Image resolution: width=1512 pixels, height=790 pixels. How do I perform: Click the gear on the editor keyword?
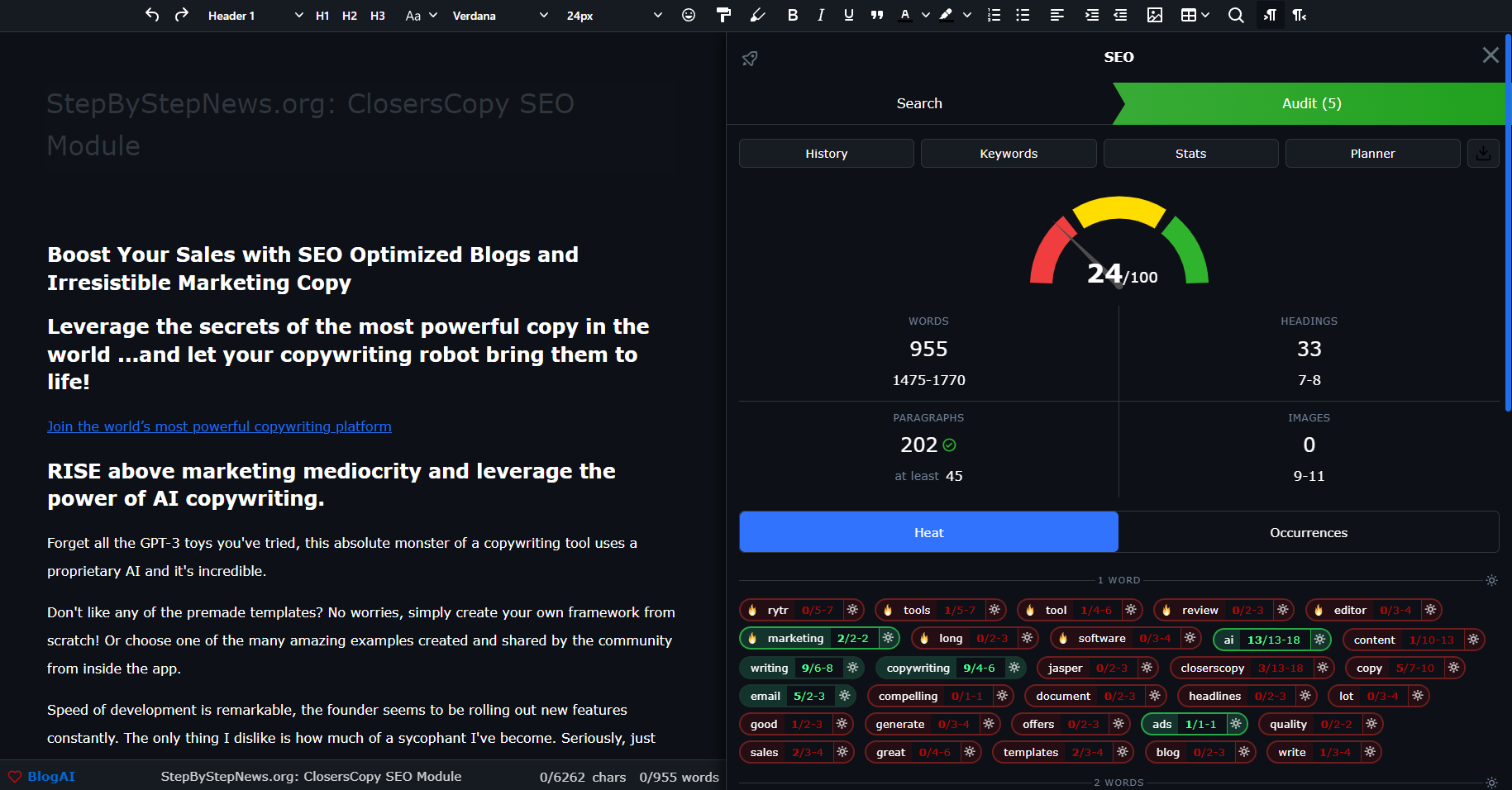[x=1431, y=610]
